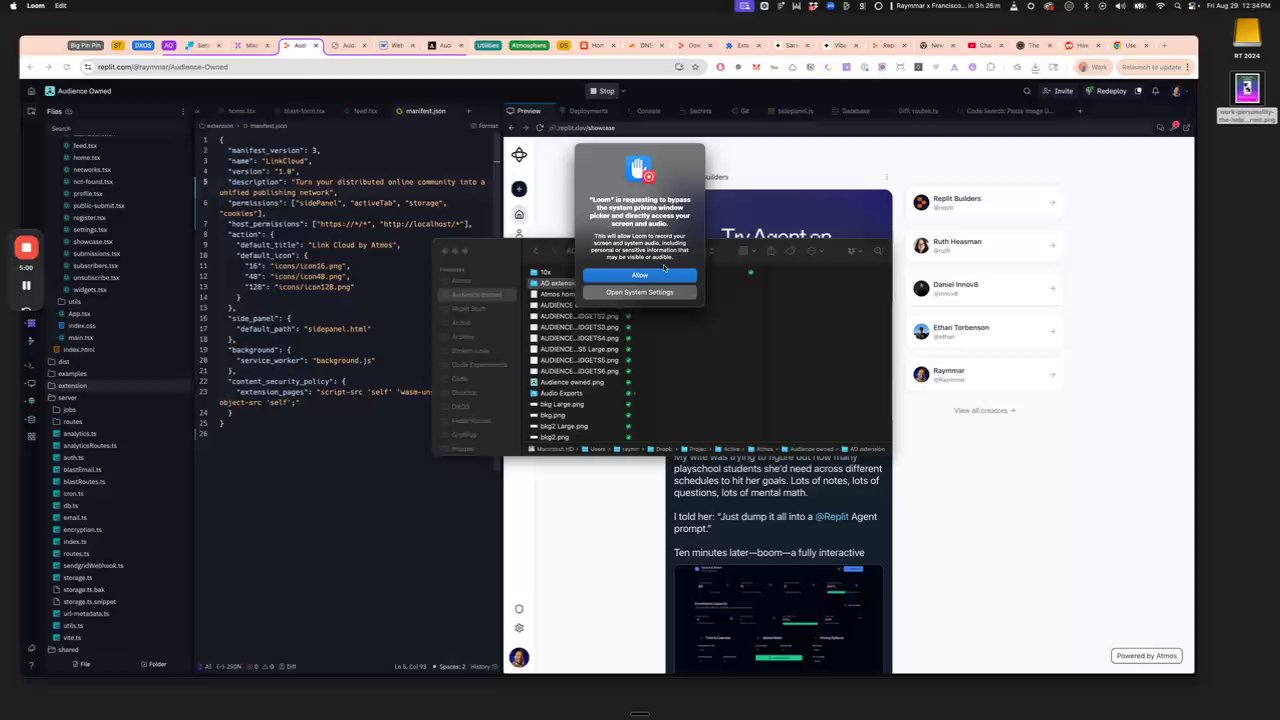The image size is (1280, 720).
Task: Open showcase.tsx in file tree
Action: pos(92,242)
